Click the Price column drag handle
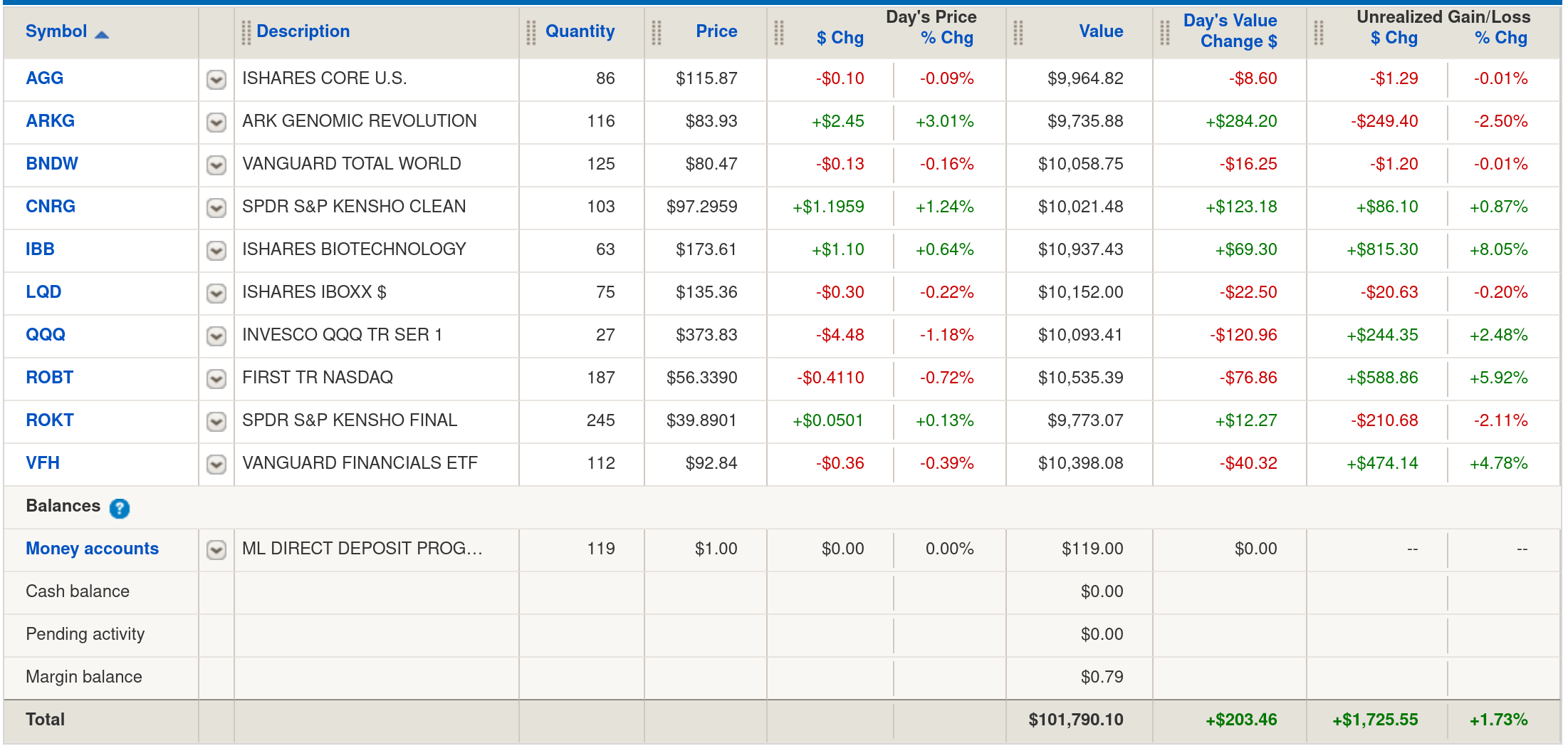1568x751 pixels. click(x=657, y=32)
